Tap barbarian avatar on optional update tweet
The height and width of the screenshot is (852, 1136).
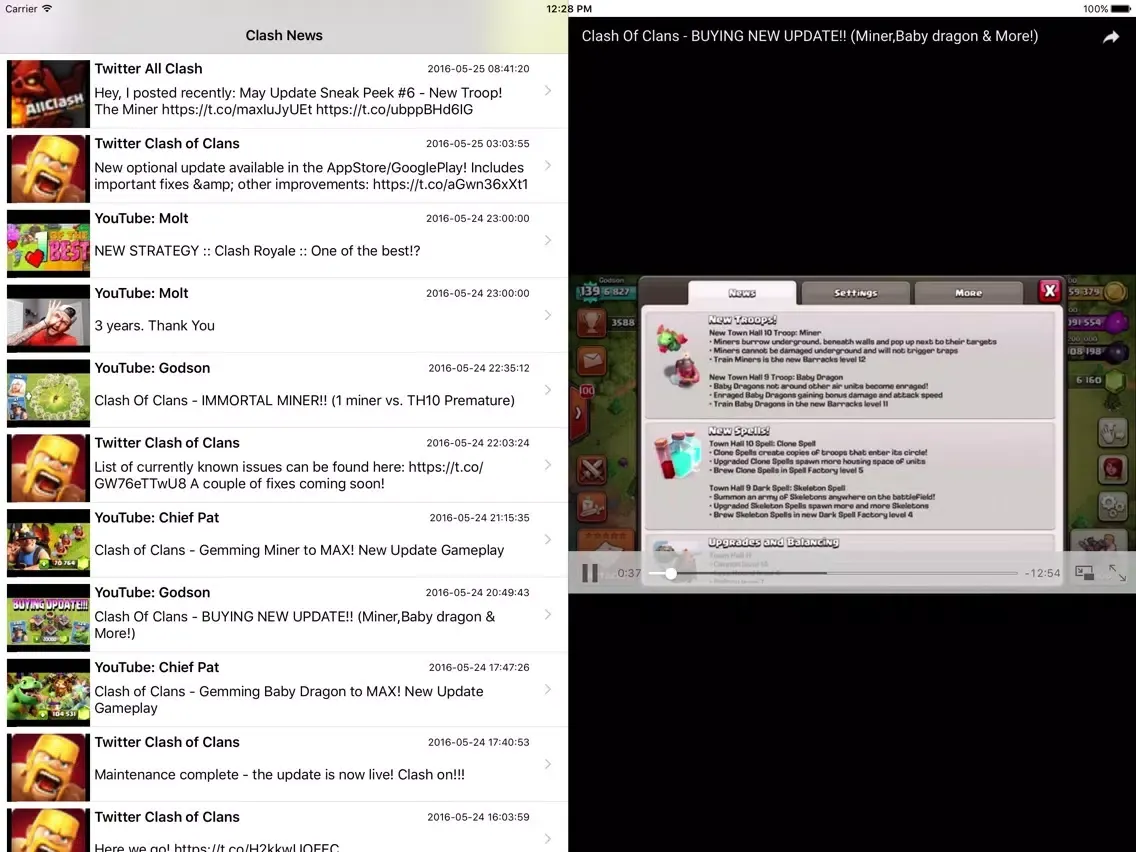[x=49, y=169]
